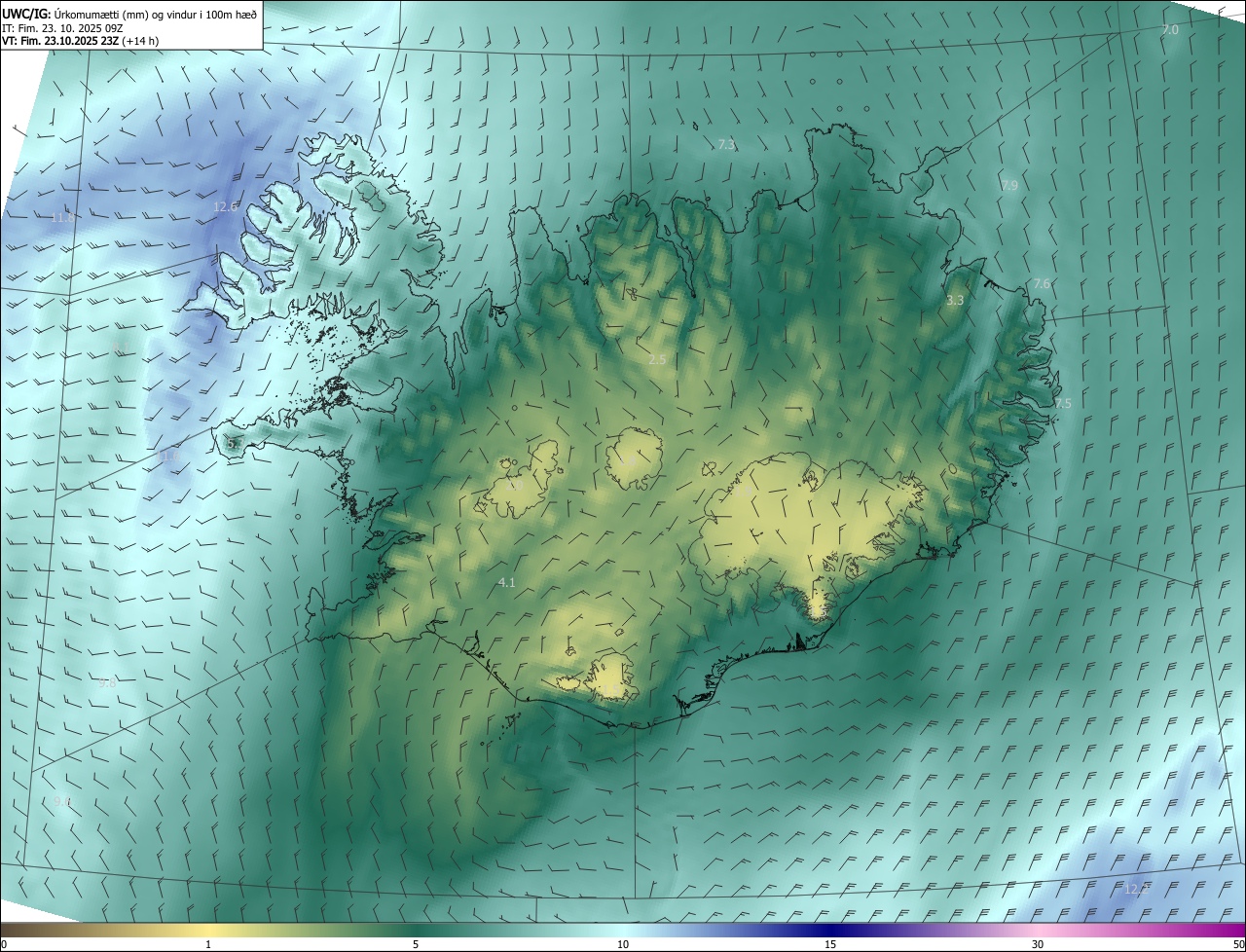Click the '0' tick label on the color scale
The height and width of the screenshot is (952, 1246).
pyautogui.click(x=4, y=944)
